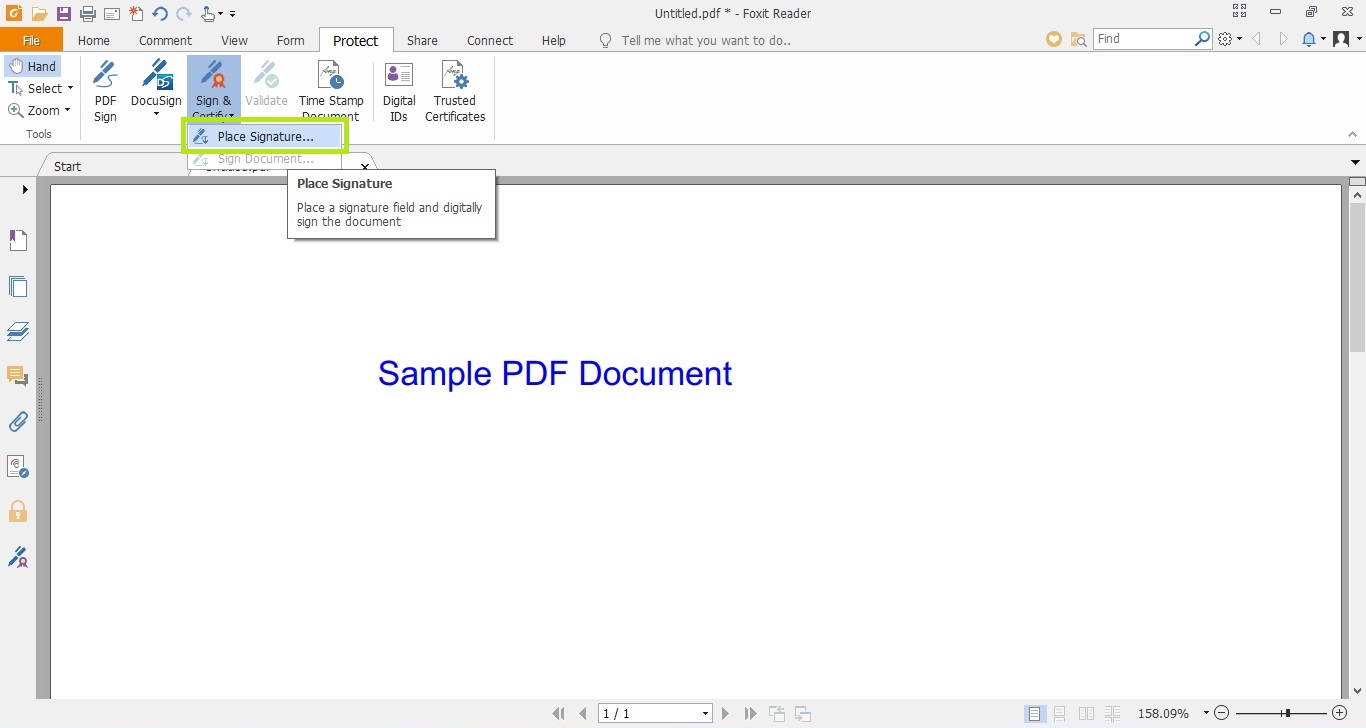Open Trusted Certificates
Viewport: 1366px width, 728px height.
coord(454,90)
